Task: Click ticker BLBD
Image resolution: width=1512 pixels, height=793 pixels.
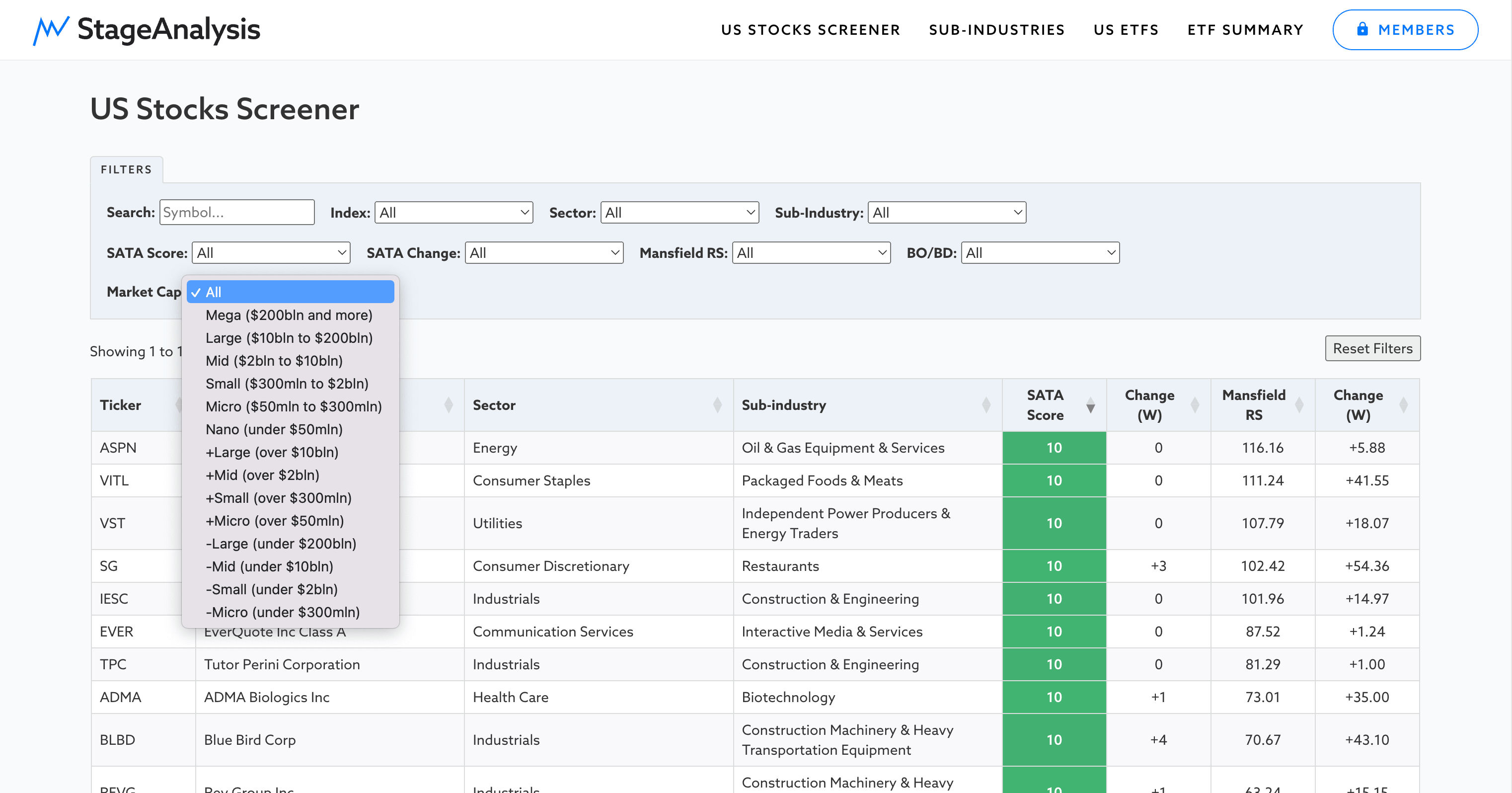Action: pyautogui.click(x=117, y=741)
